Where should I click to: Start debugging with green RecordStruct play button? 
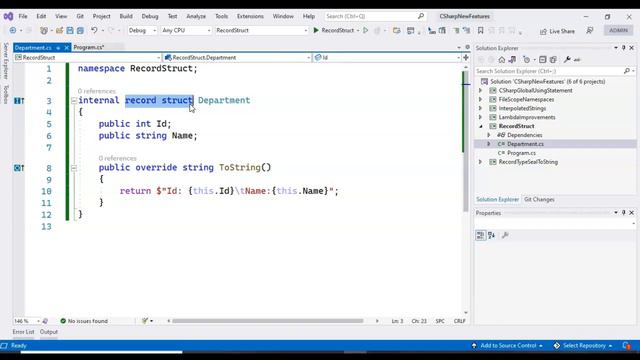[x=334, y=31]
